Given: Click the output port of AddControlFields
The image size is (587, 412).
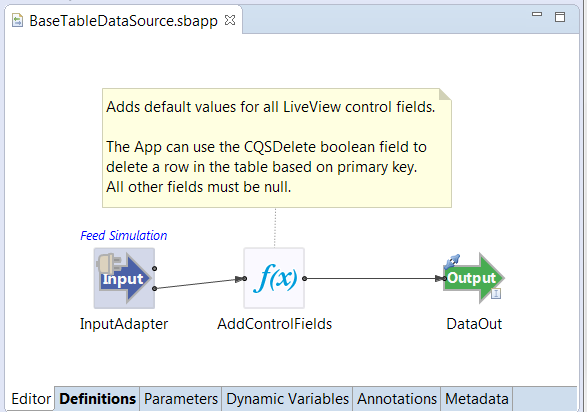Looking at the screenshot, I should [x=304, y=278].
